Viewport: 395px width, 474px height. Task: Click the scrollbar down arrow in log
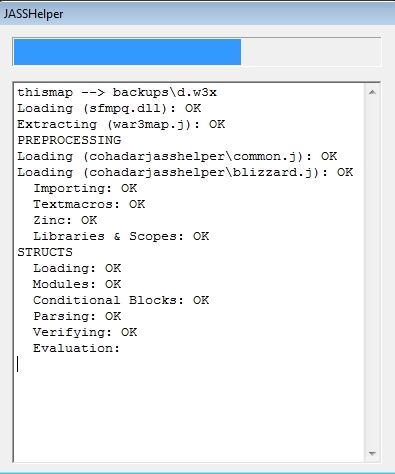372,454
